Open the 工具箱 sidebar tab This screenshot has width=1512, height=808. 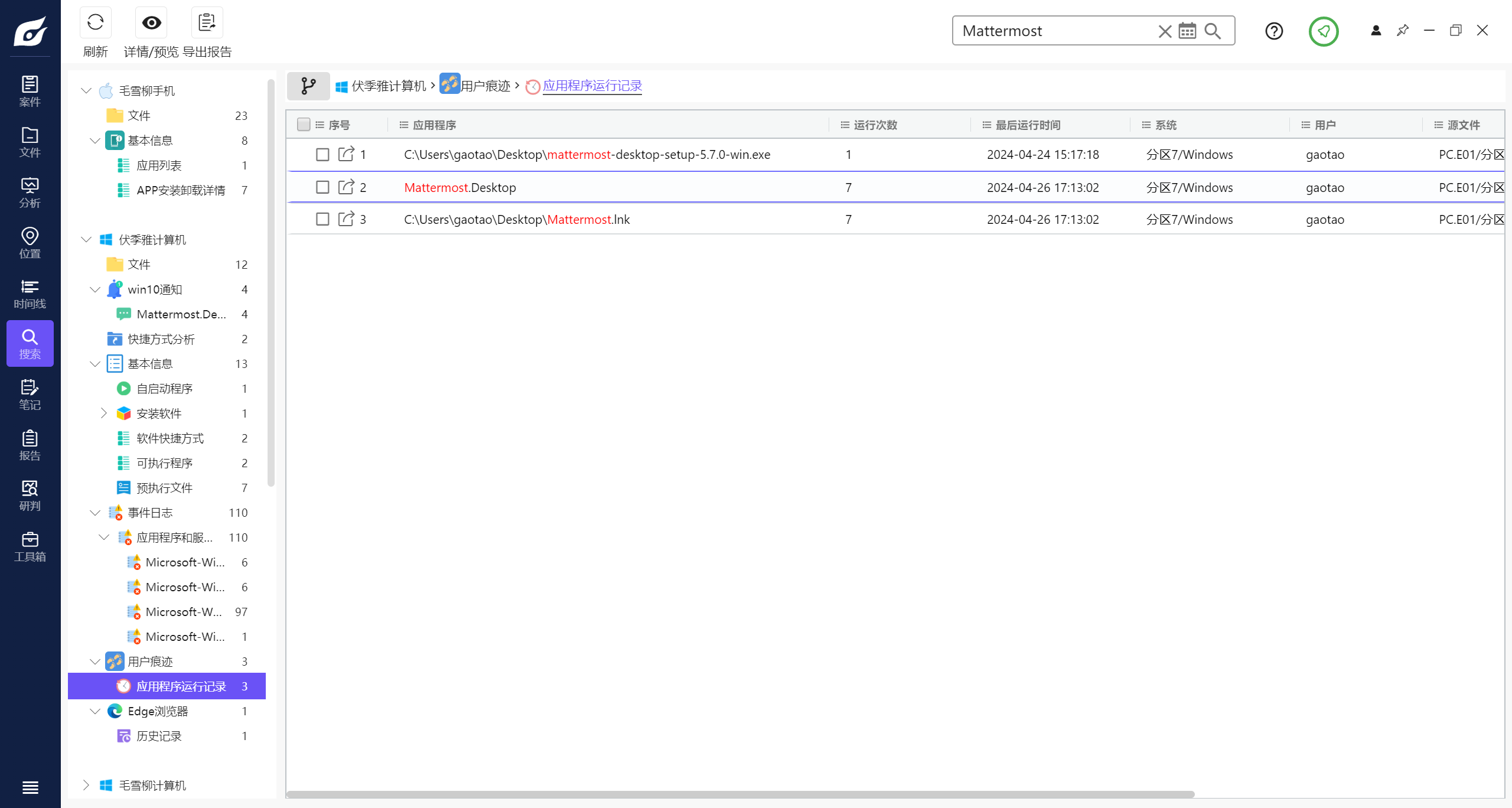point(30,546)
